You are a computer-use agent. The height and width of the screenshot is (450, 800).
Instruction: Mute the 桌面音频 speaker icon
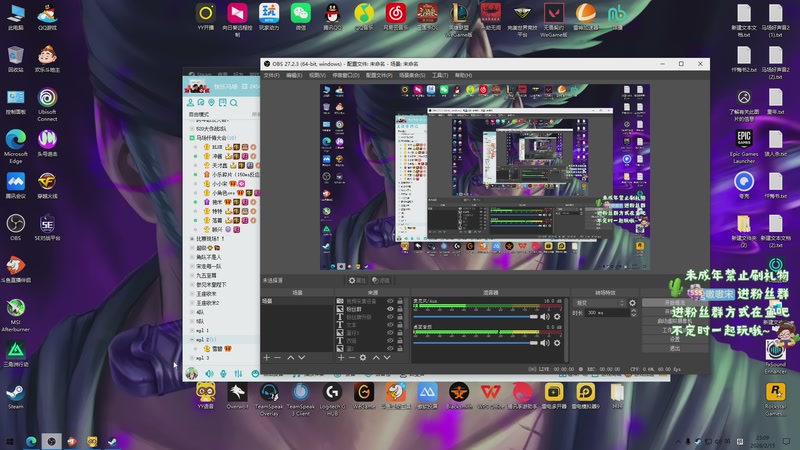[x=545, y=343]
